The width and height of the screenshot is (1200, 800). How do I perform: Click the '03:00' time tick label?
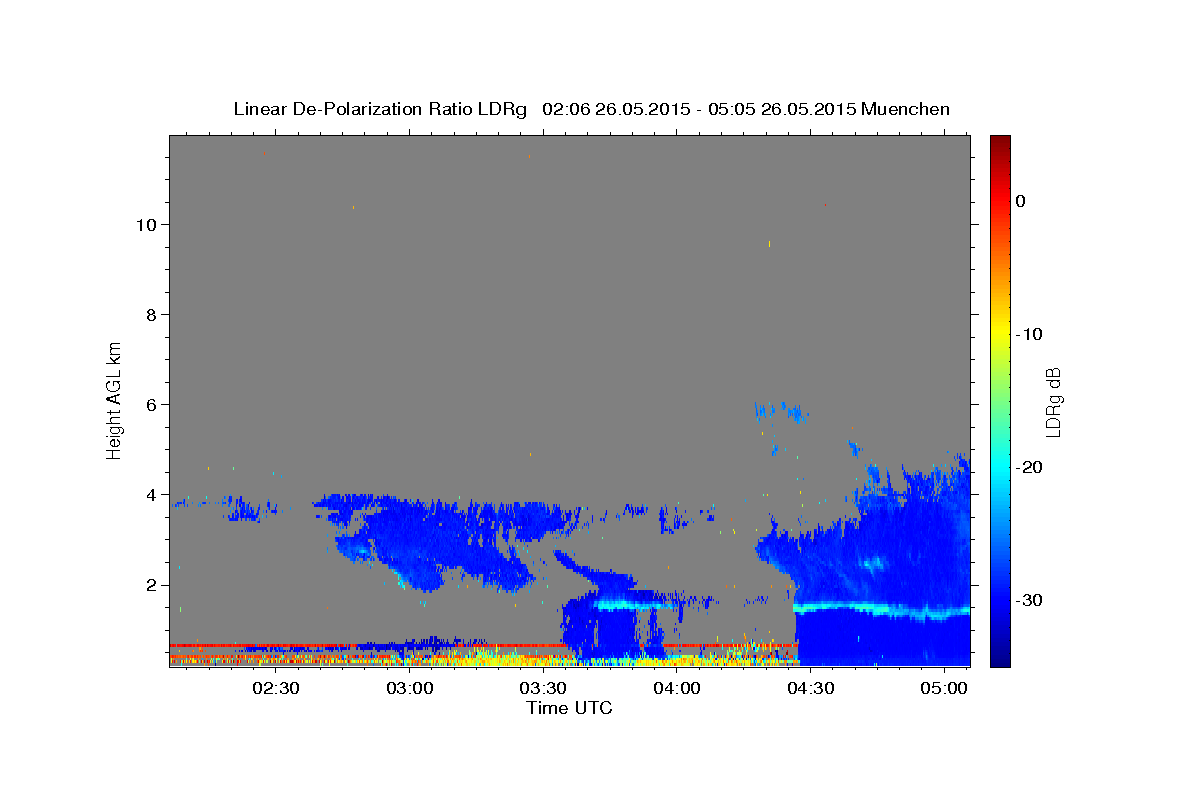(409, 688)
